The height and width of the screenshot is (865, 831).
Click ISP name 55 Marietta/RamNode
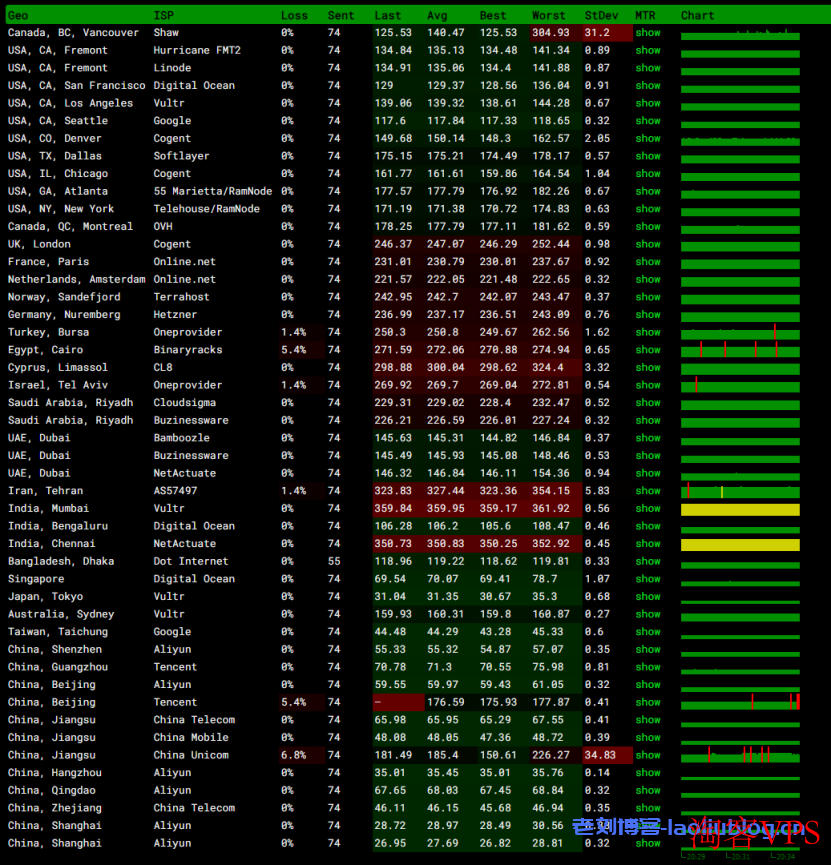click(212, 191)
